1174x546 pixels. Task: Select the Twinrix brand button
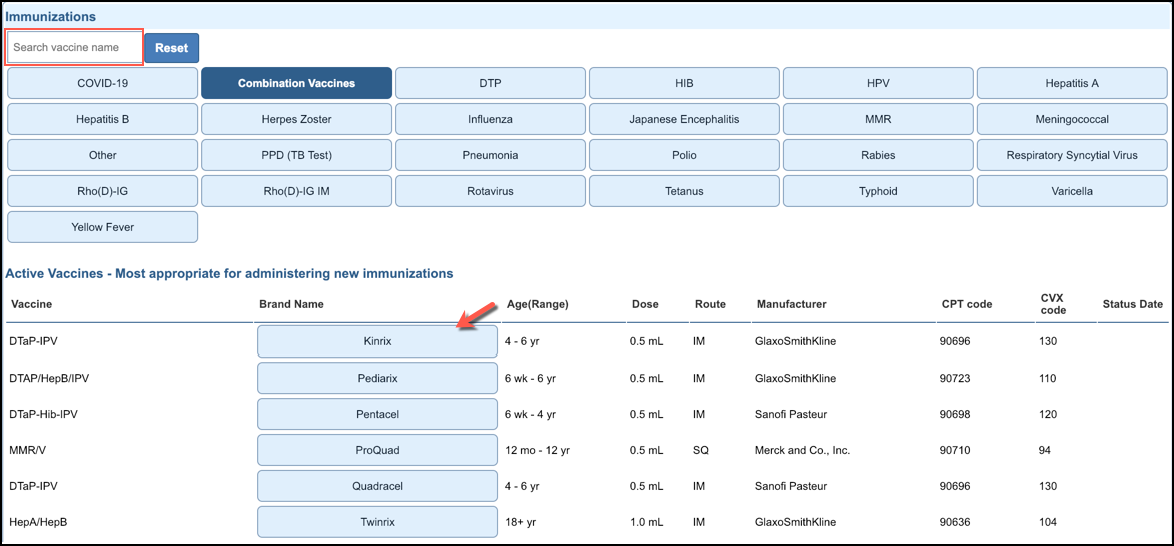(377, 522)
